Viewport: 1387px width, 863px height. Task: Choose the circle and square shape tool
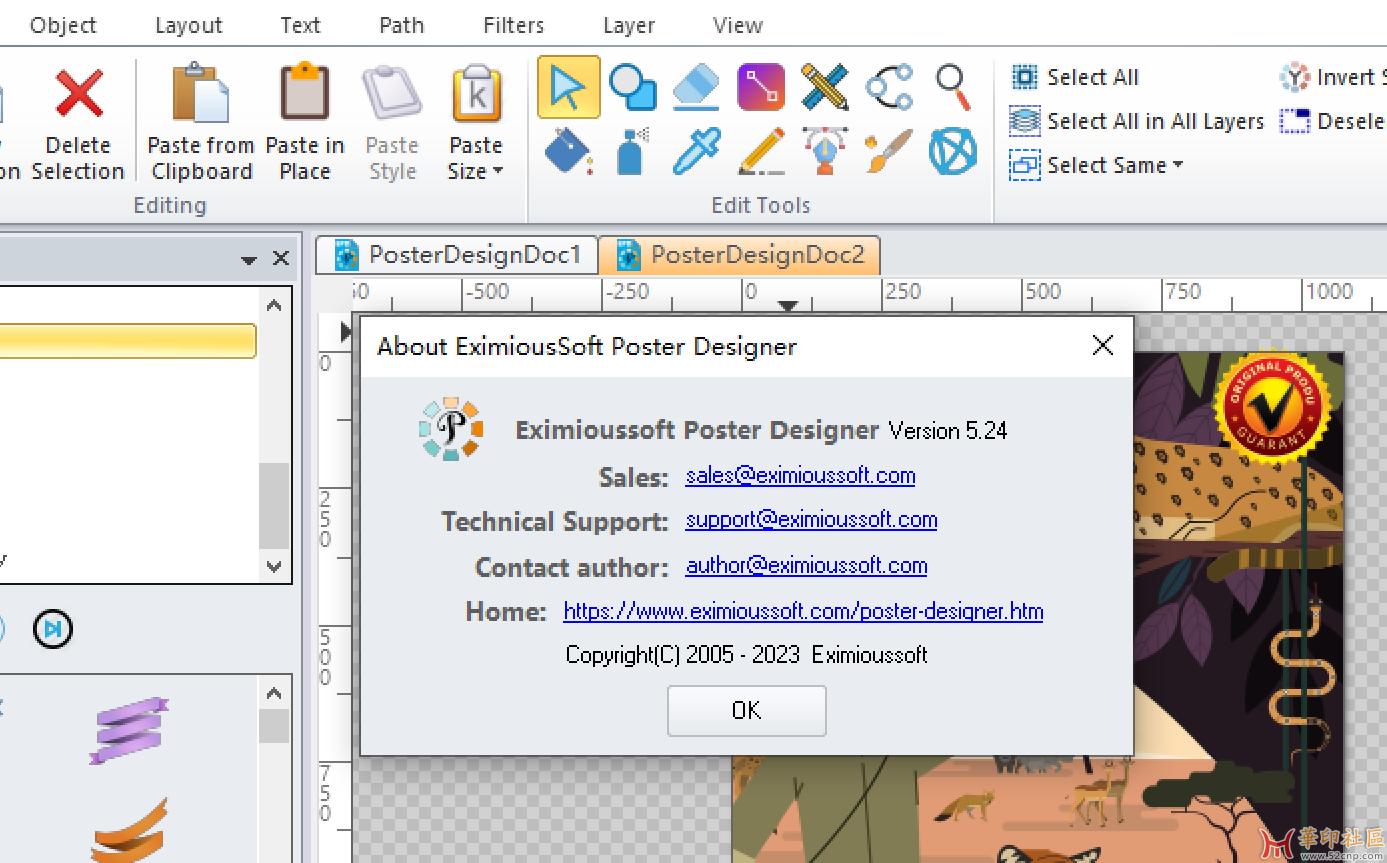pos(633,87)
